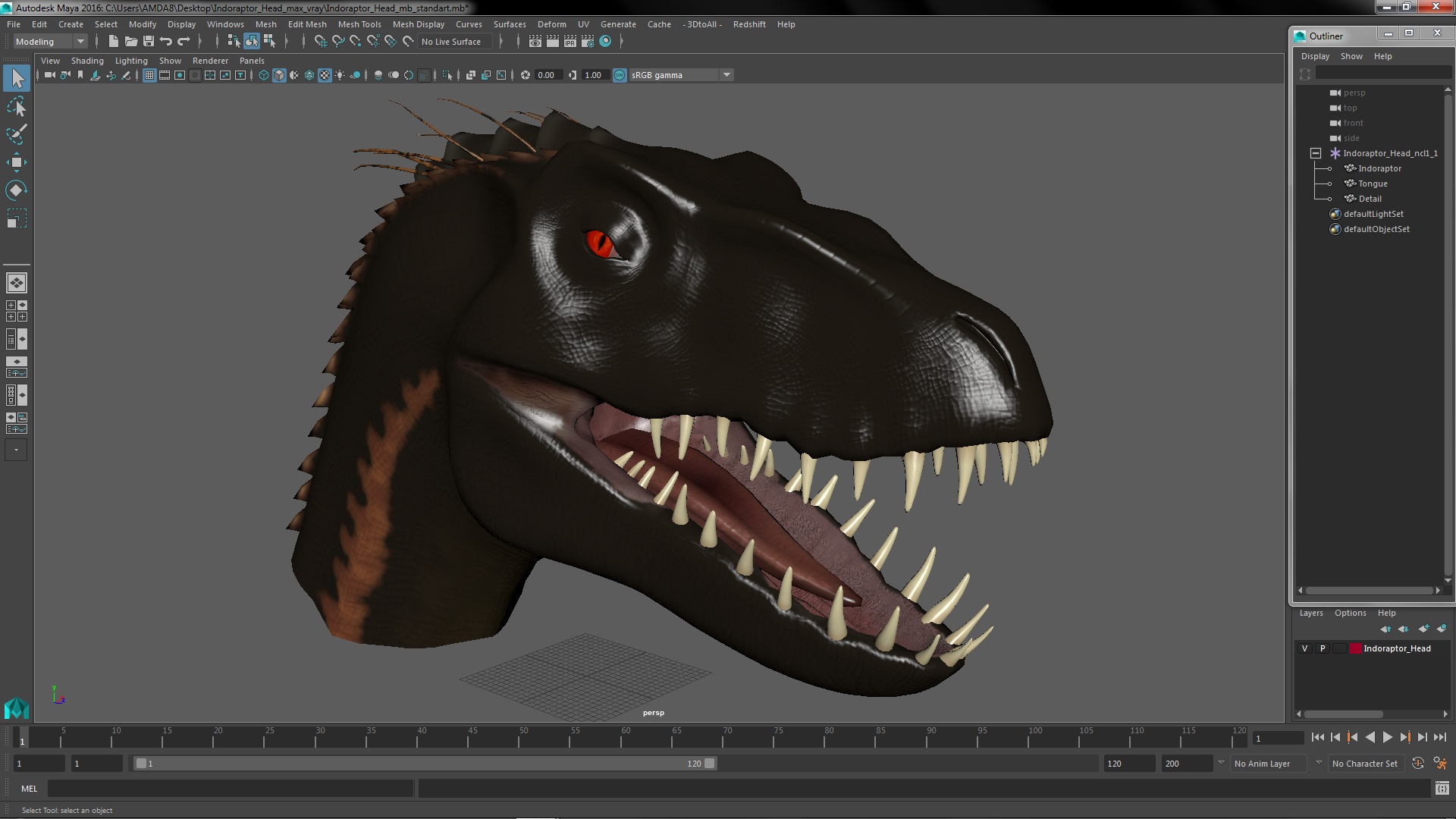
Task: Change Indoraptor_Head layer red color swatch
Action: pyautogui.click(x=1355, y=648)
